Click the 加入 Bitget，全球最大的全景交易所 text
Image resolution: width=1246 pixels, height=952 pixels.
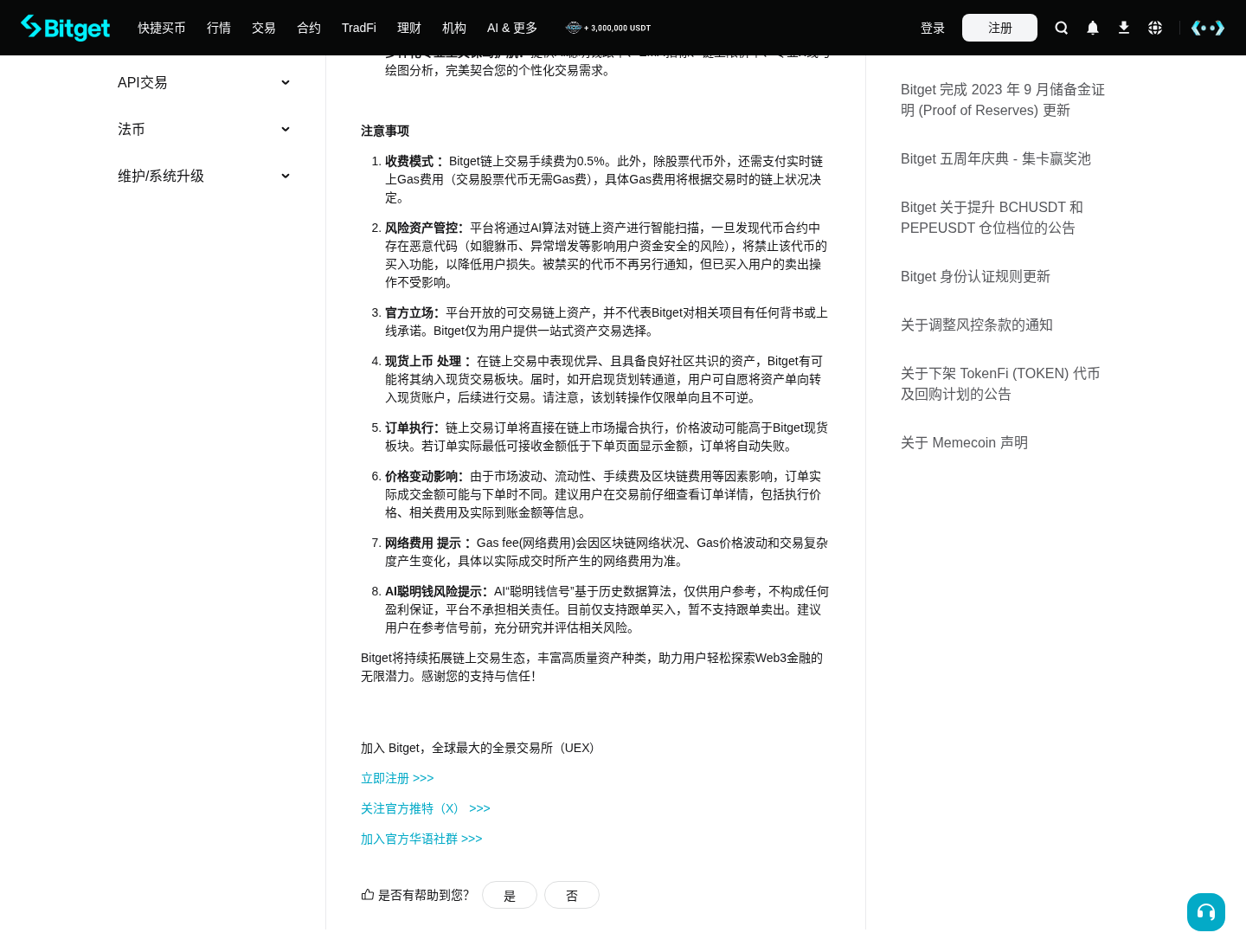point(480,748)
